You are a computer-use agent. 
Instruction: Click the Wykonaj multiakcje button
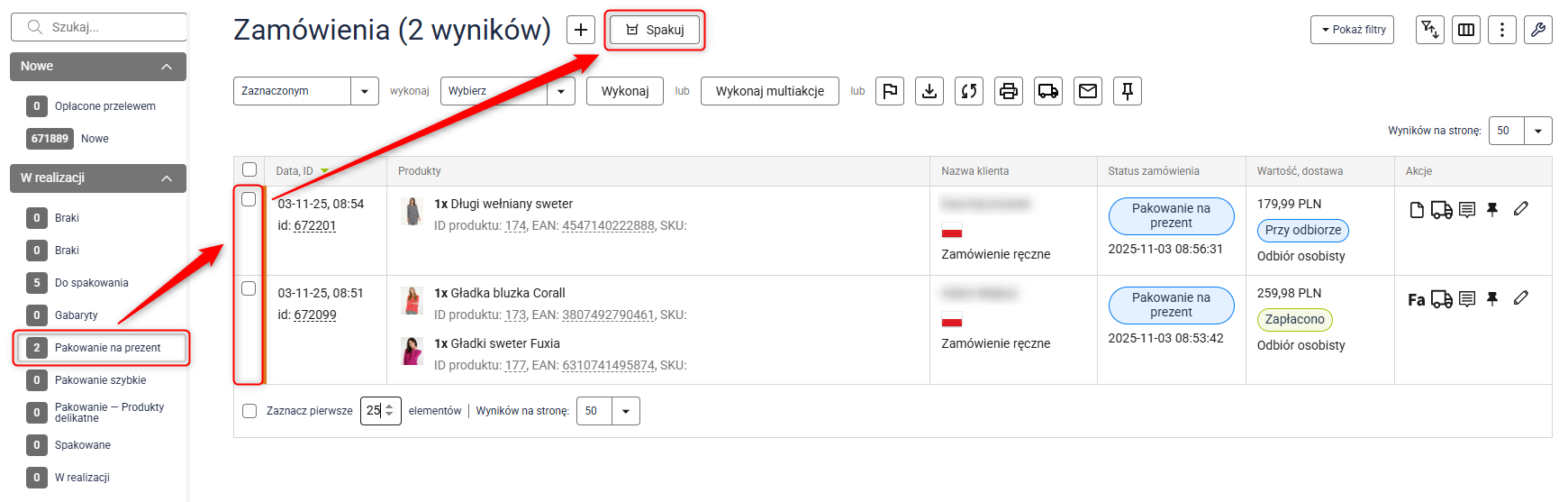(x=769, y=91)
